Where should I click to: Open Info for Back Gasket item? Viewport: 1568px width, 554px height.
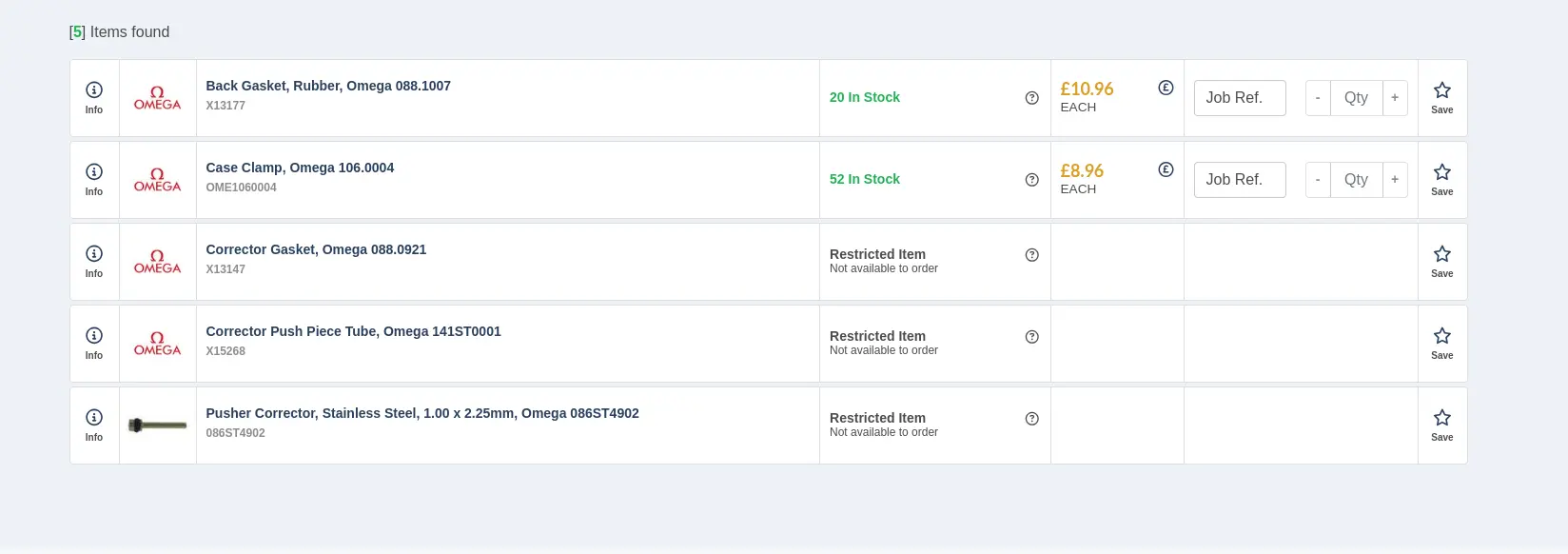coord(94,97)
